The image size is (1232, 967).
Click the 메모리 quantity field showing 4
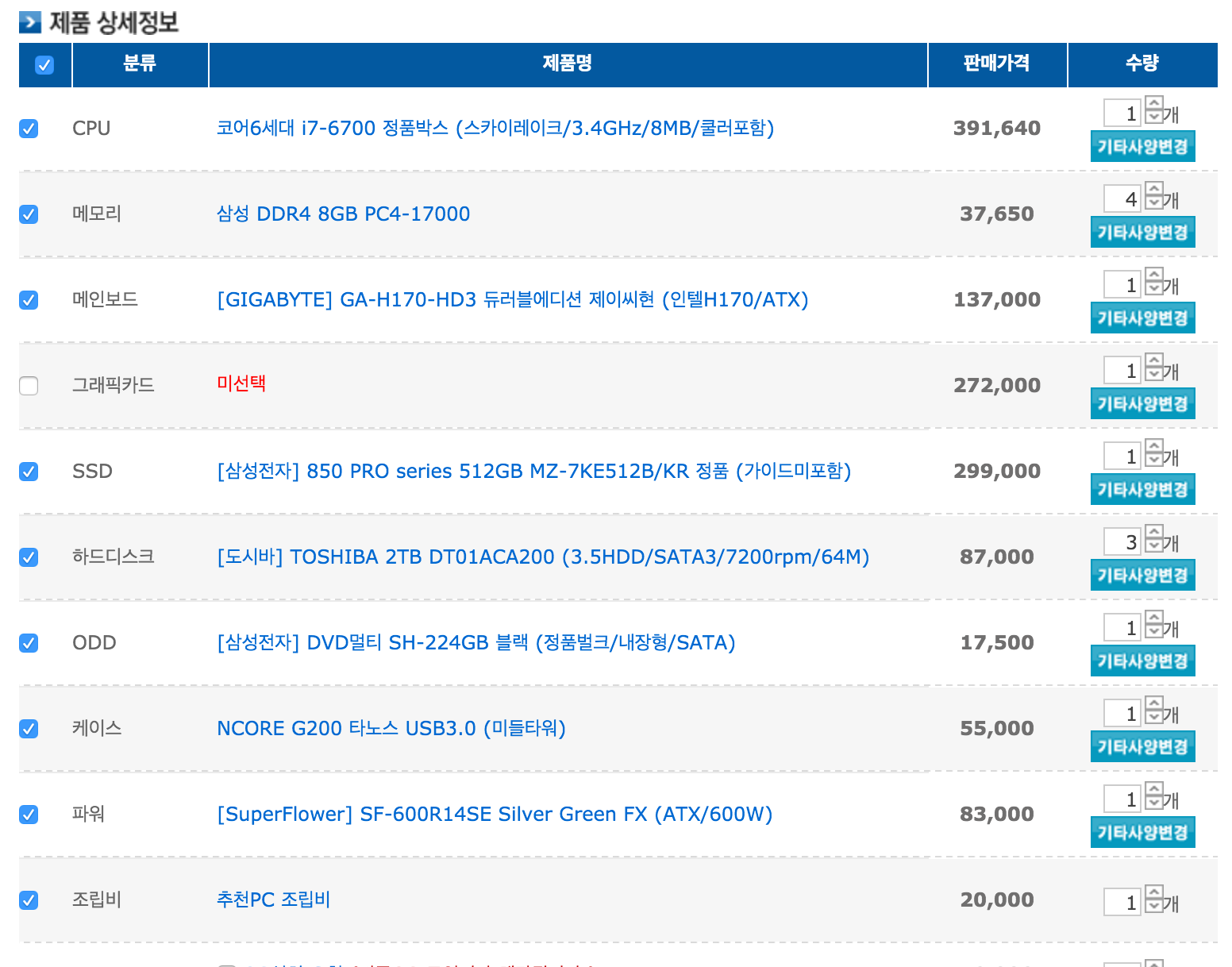pyautogui.click(x=1122, y=198)
